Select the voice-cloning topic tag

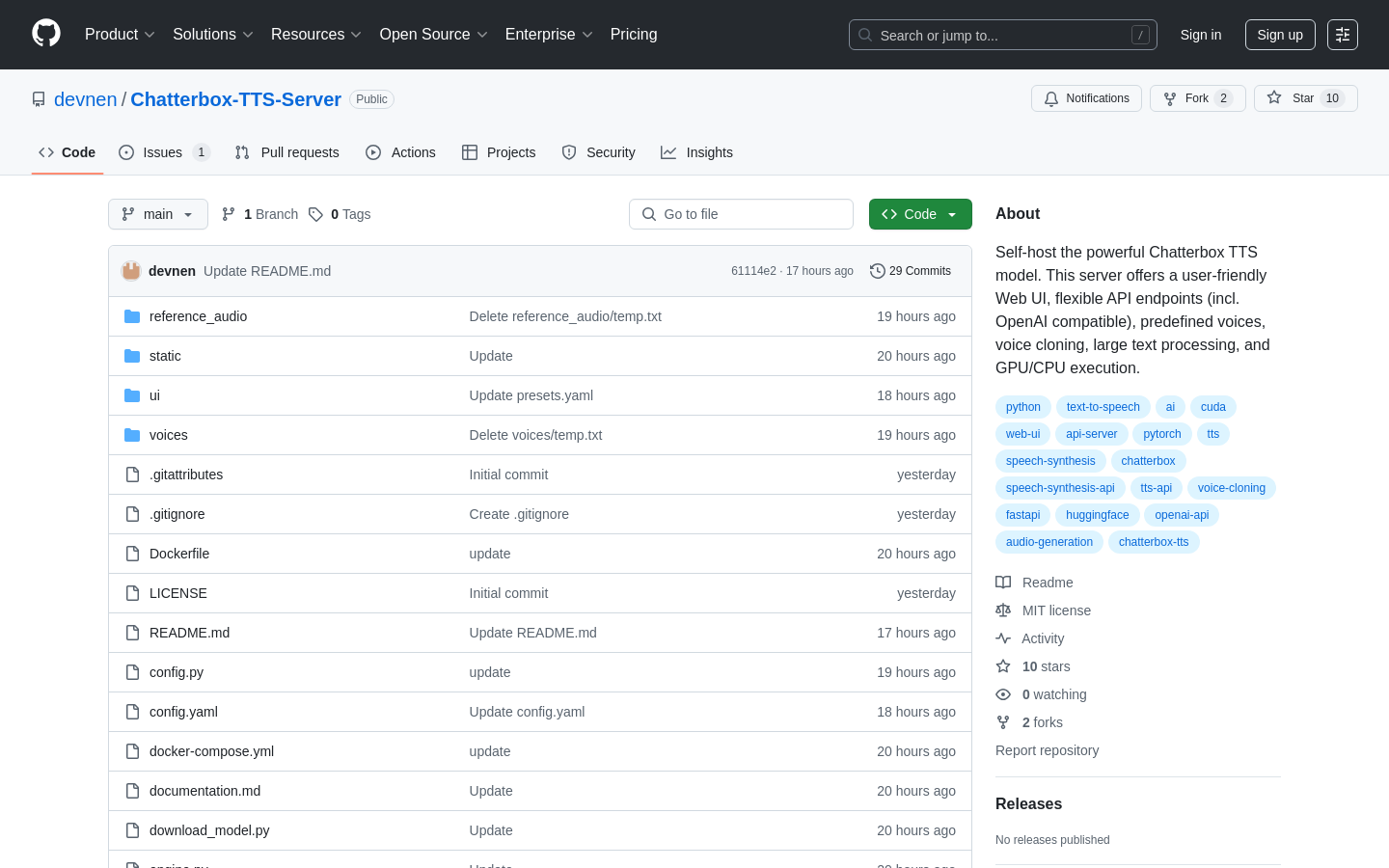point(1232,488)
